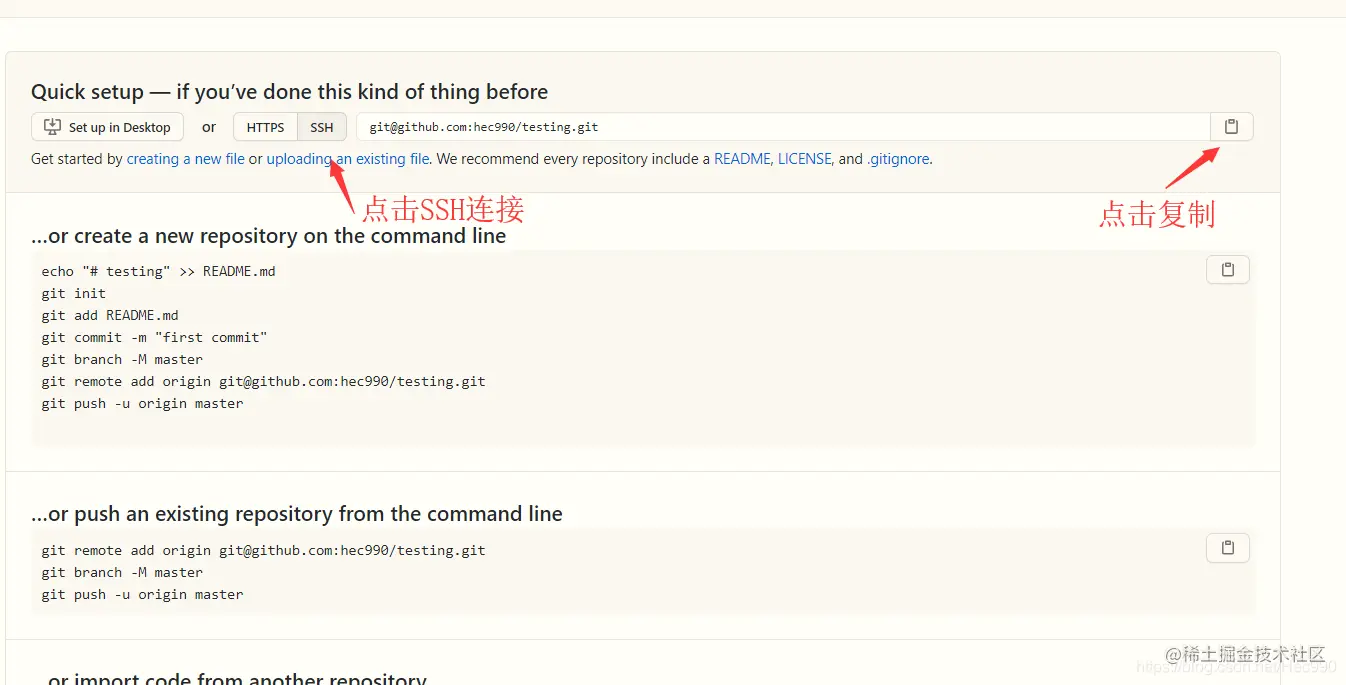Click the git add README.md line
The width and height of the screenshot is (1346, 685).
point(110,315)
